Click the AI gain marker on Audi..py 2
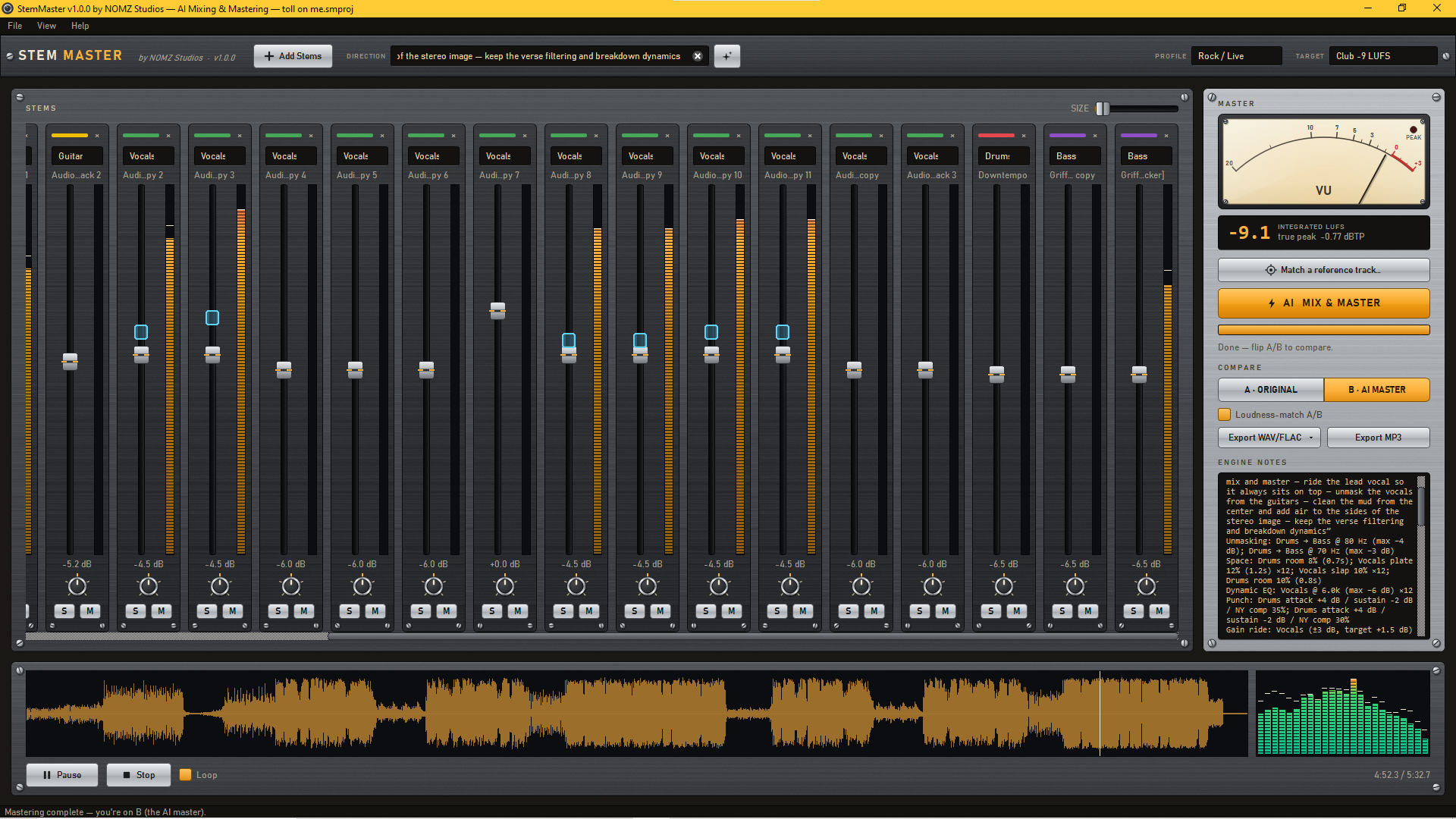 click(141, 332)
